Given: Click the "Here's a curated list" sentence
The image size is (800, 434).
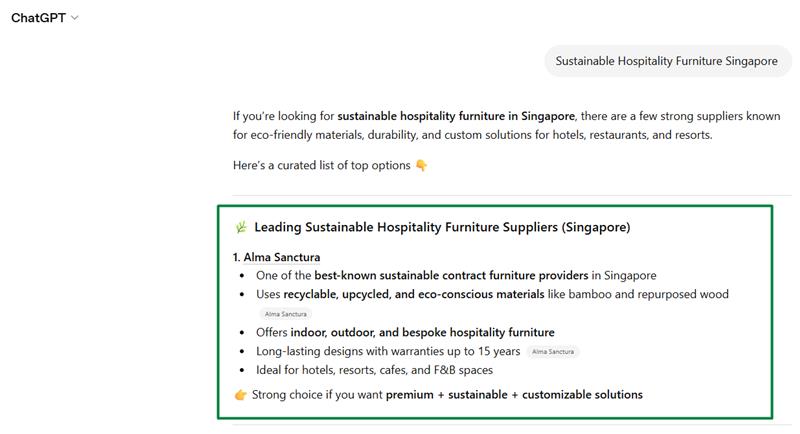Looking at the screenshot, I should coord(321,166).
